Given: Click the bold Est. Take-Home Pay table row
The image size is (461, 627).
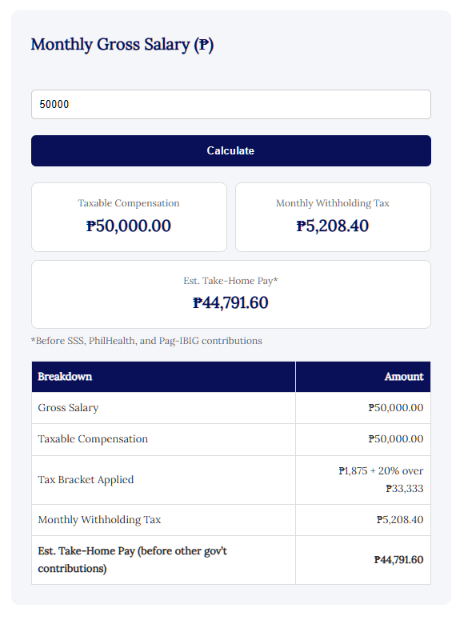Looking at the screenshot, I should tap(231, 560).
